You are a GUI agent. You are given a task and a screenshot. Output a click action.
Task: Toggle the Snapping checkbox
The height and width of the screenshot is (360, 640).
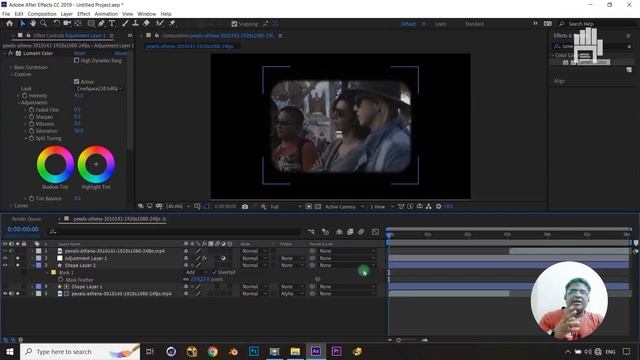coord(234,24)
